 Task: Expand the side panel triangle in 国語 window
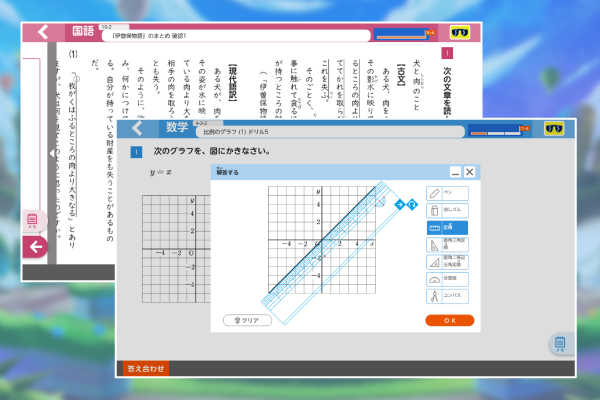click(x=52, y=153)
